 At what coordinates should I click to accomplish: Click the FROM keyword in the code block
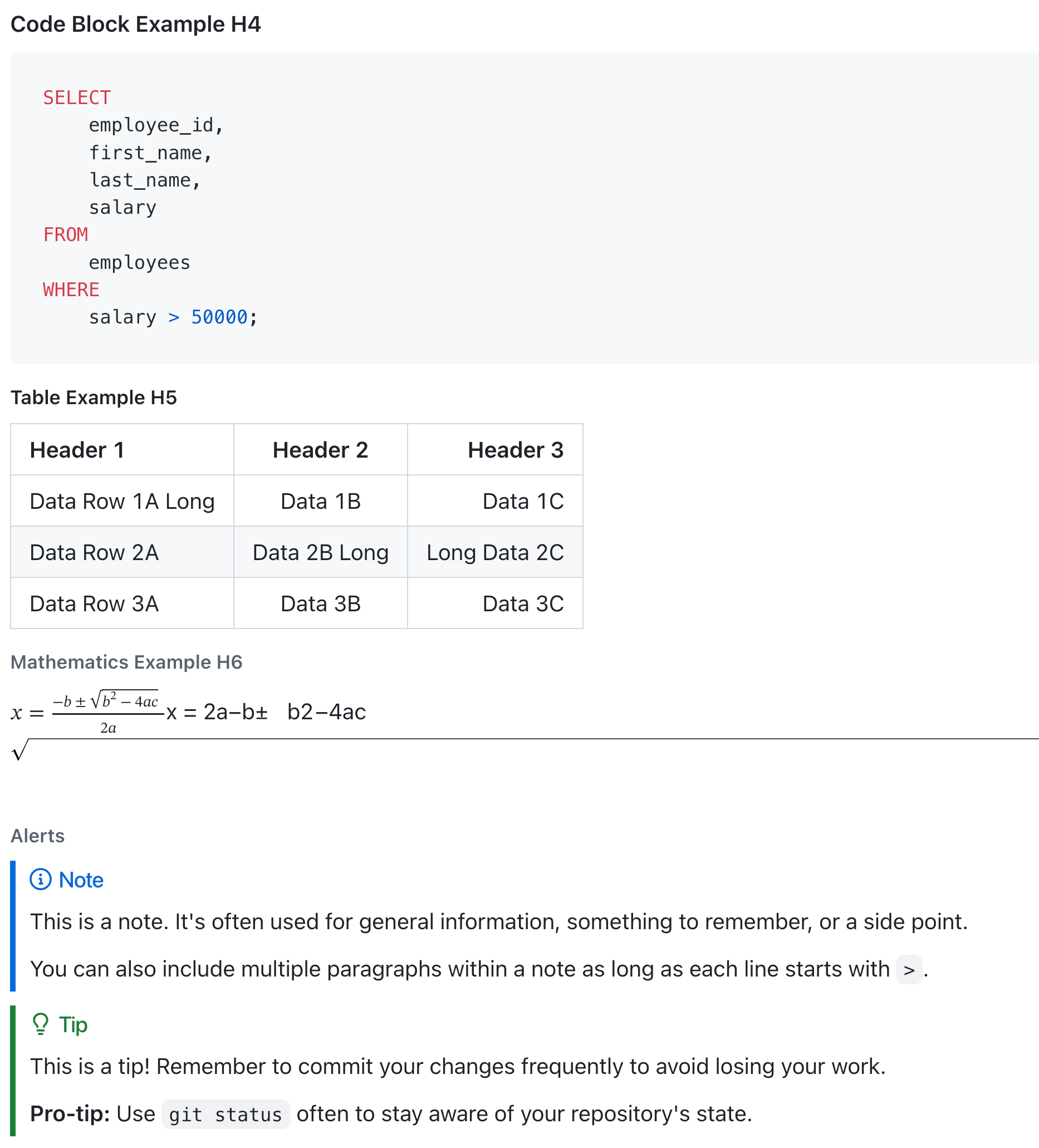(x=66, y=234)
